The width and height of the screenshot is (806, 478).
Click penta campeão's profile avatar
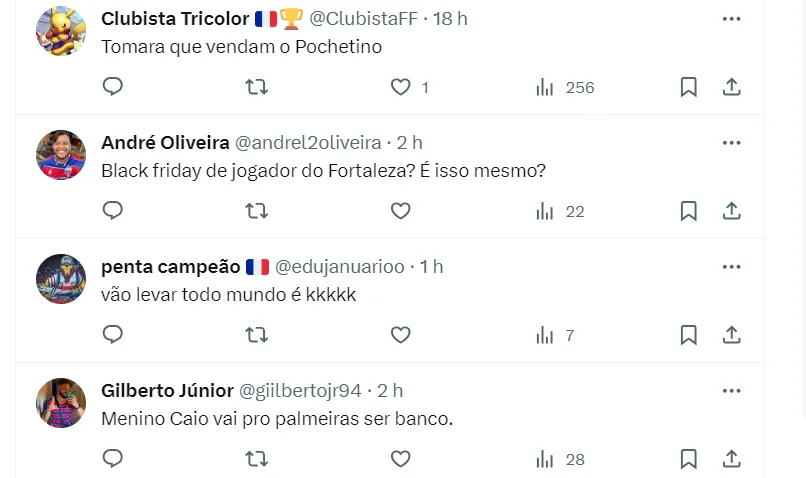point(61,279)
